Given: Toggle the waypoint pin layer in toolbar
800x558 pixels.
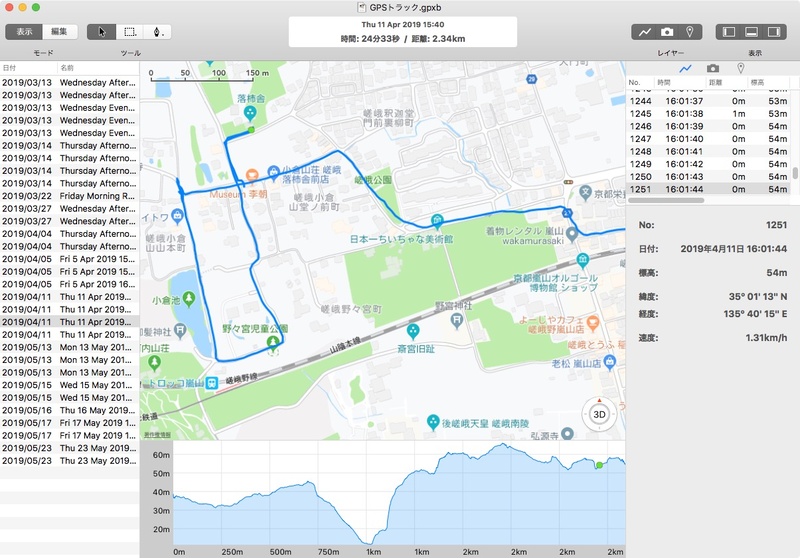Looking at the screenshot, I should click(x=690, y=32).
